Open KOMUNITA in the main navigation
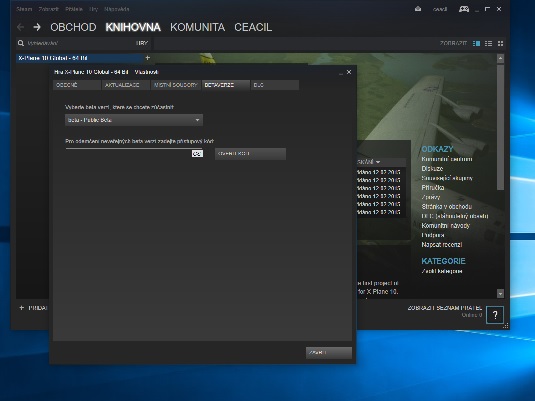Screen dimensions: 535x401 (198, 27)
